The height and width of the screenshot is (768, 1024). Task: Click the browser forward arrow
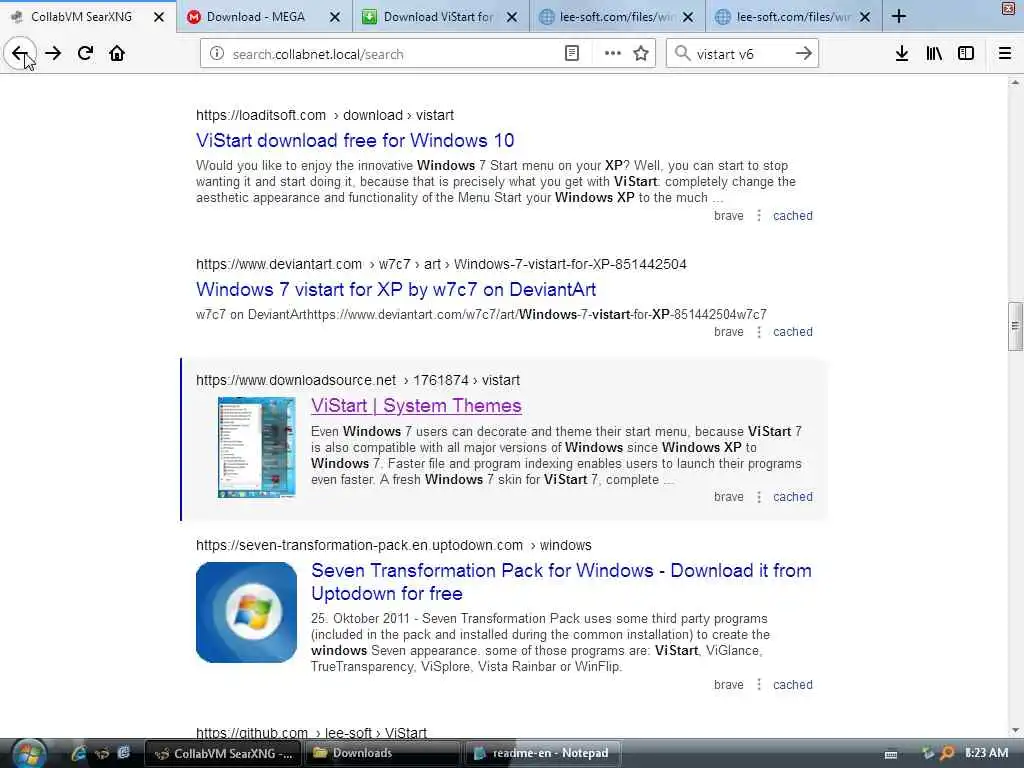(x=53, y=54)
